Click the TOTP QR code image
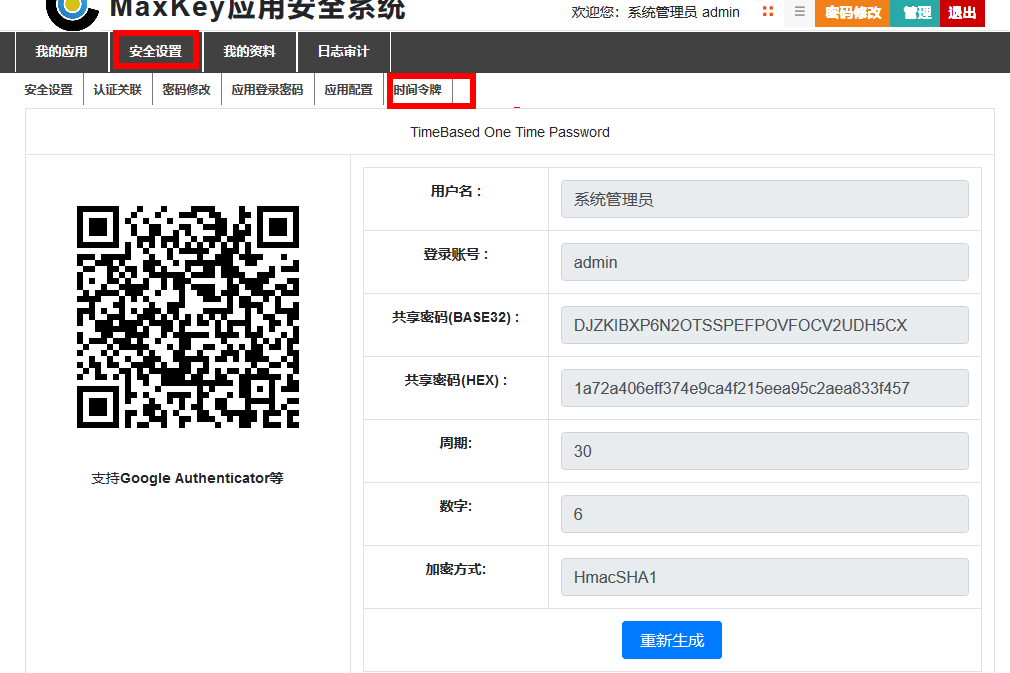 [x=188, y=317]
